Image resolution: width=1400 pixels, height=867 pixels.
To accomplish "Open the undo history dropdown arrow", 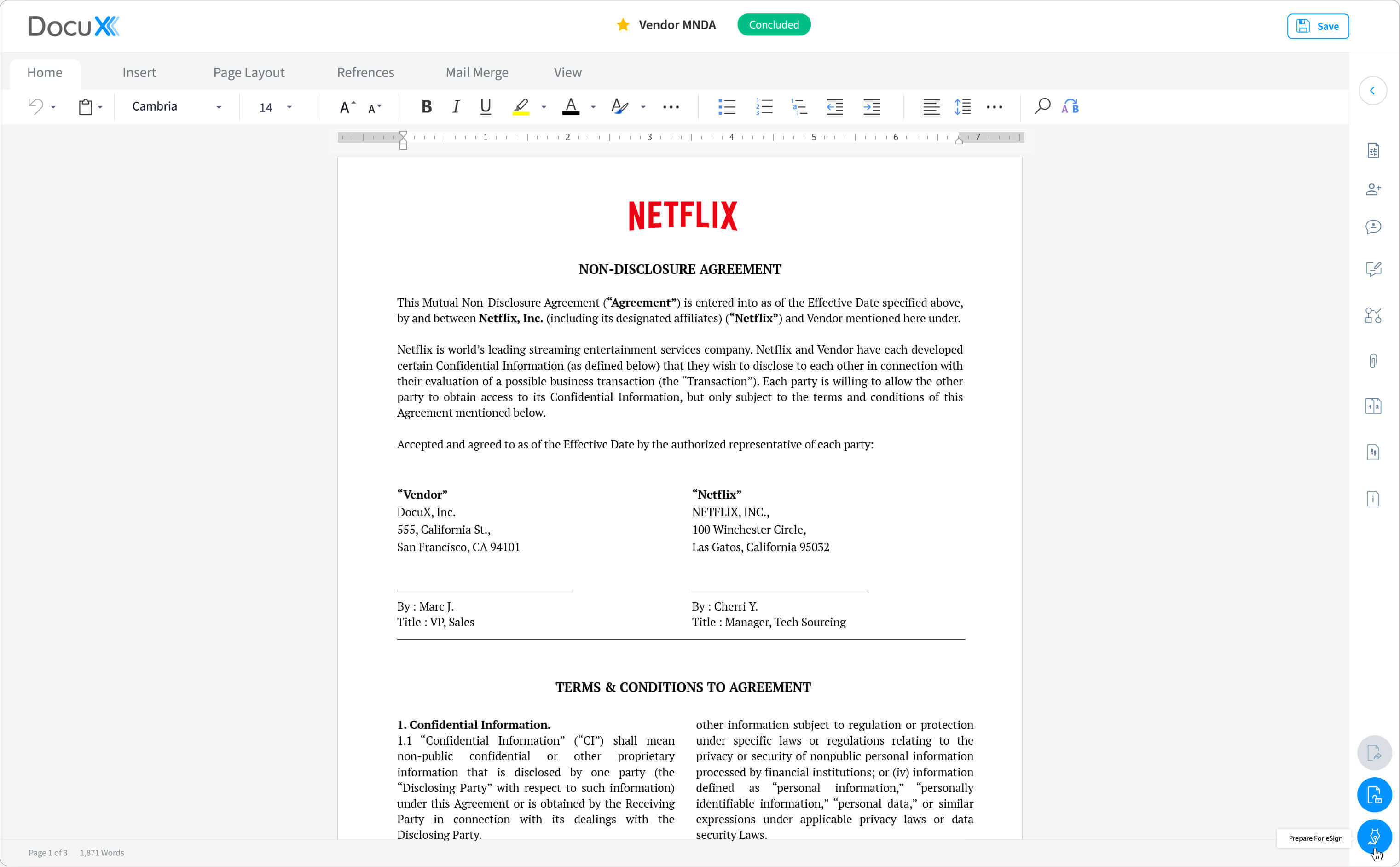I will point(53,107).
